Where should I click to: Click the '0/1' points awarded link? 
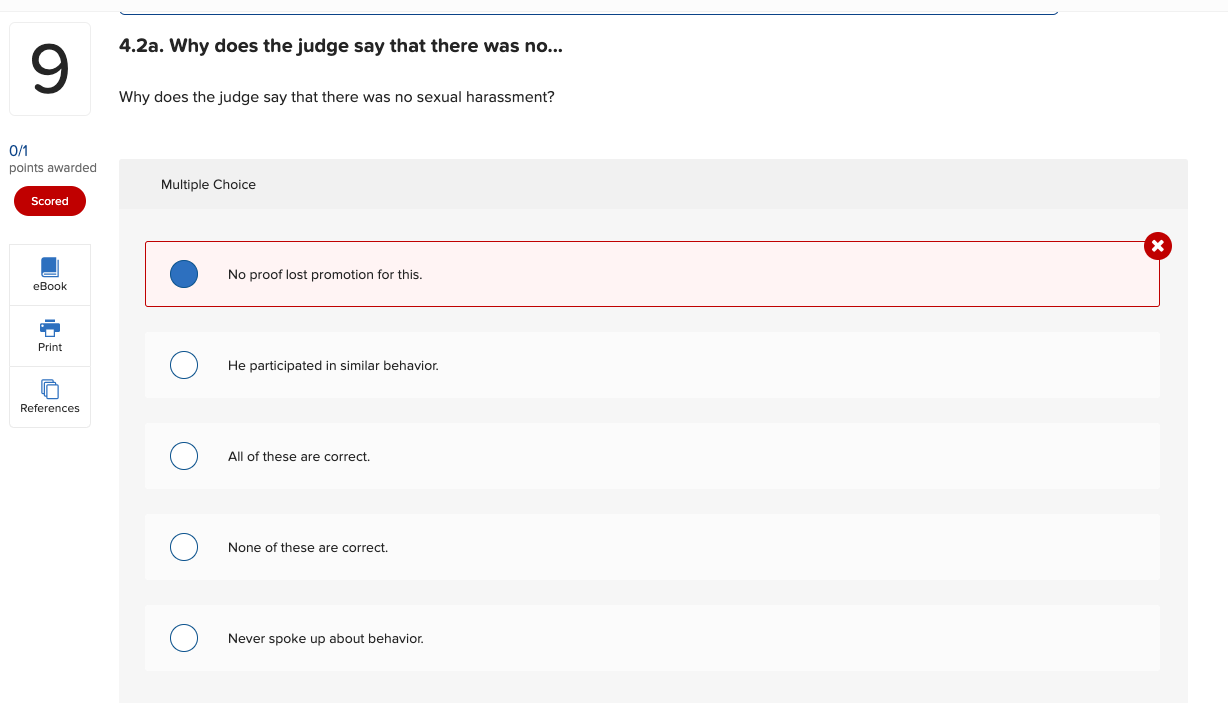[x=20, y=150]
